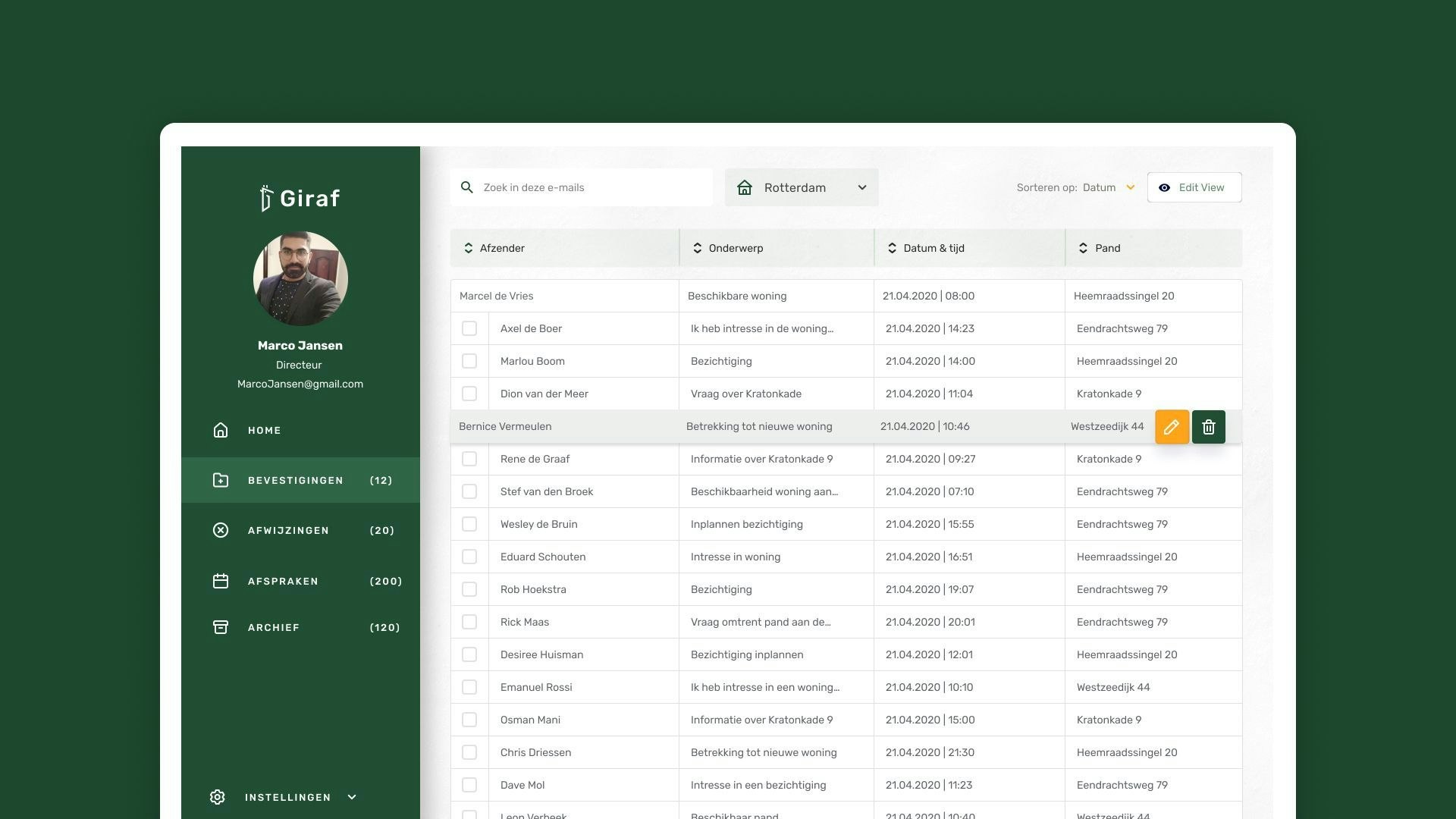Viewport: 1456px width, 819px height.
Task: Go to Home in the sidebar
Action: (x=264, y=430)
